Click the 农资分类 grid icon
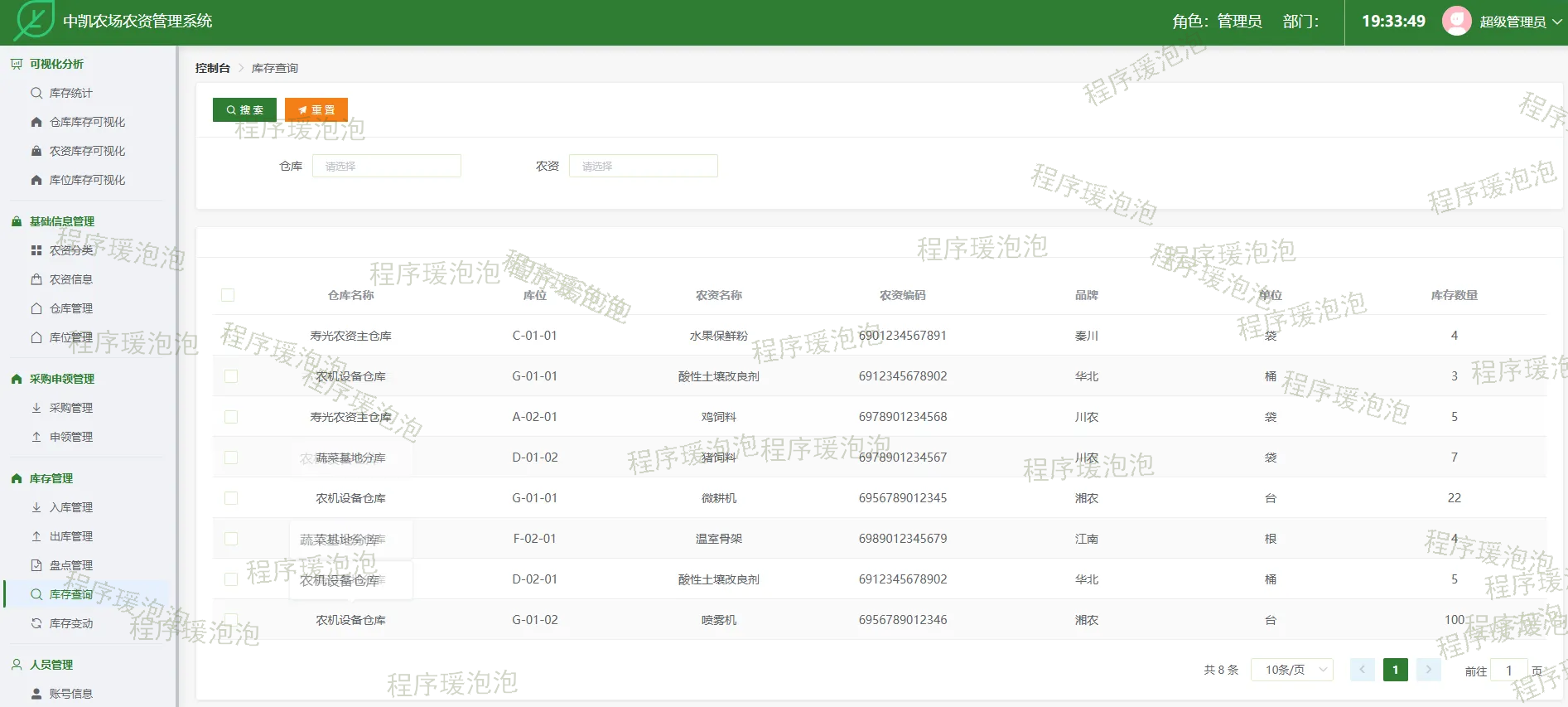The image size is (1568, 707). pyautogui.click(x=36, y=250)
